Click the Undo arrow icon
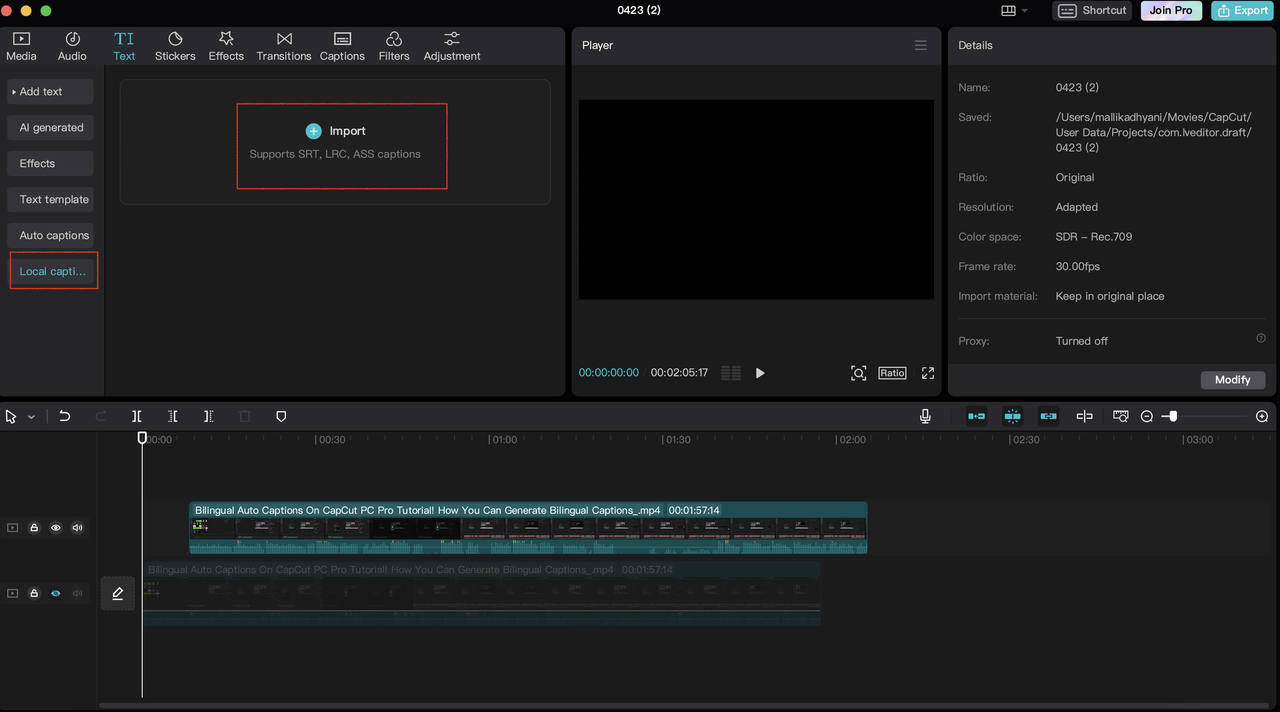The height and width of the screenshot is (712, 1280). 65,416
